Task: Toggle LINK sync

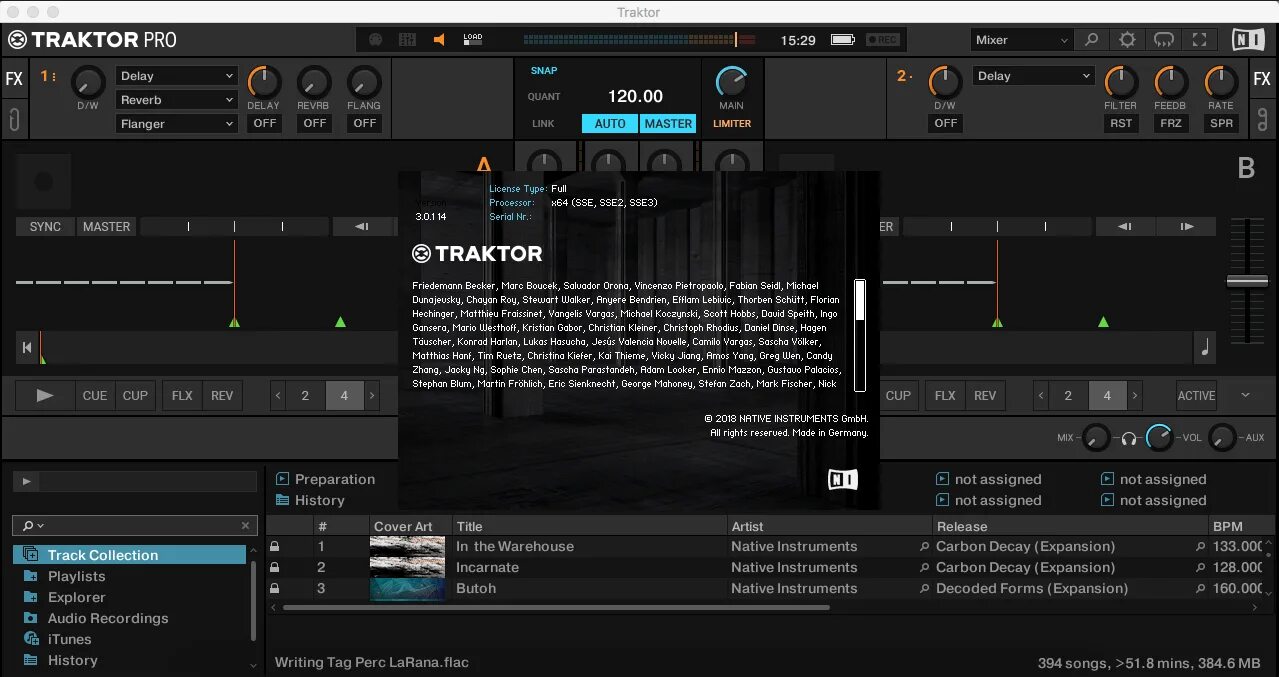Action: click(543, 124)
